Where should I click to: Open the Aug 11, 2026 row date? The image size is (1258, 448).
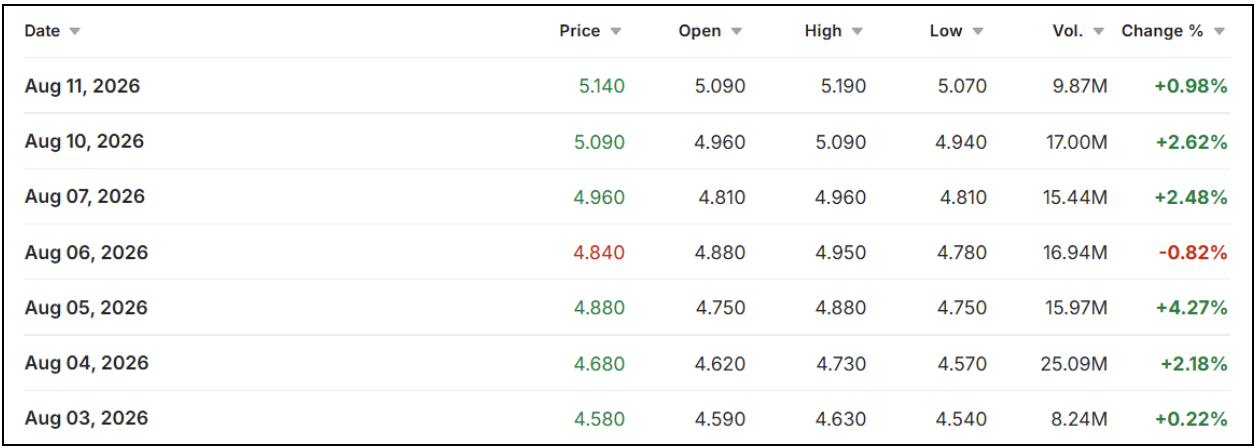click(82, 86)
